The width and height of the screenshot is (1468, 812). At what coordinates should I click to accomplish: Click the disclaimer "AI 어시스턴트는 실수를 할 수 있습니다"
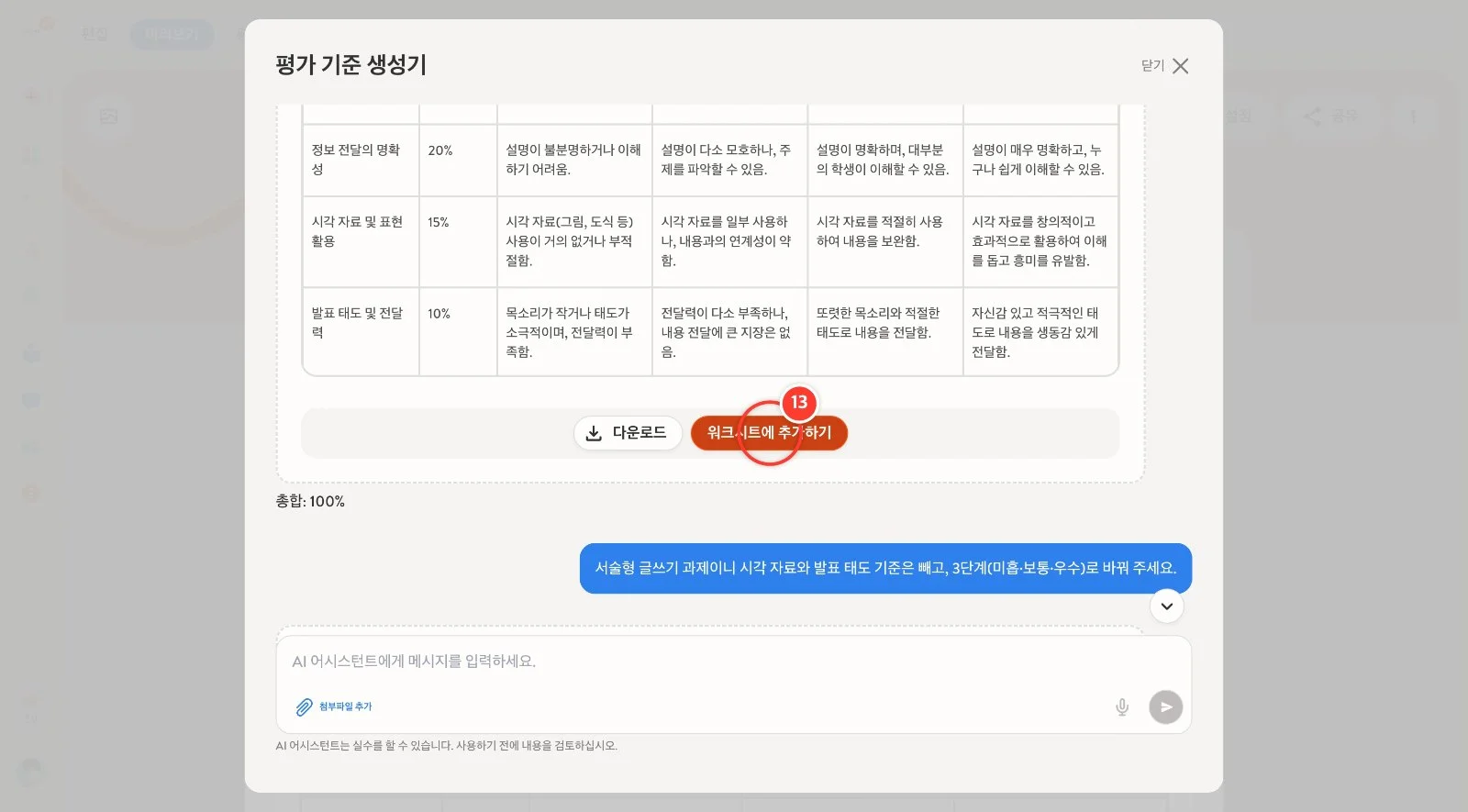point(447,746)
